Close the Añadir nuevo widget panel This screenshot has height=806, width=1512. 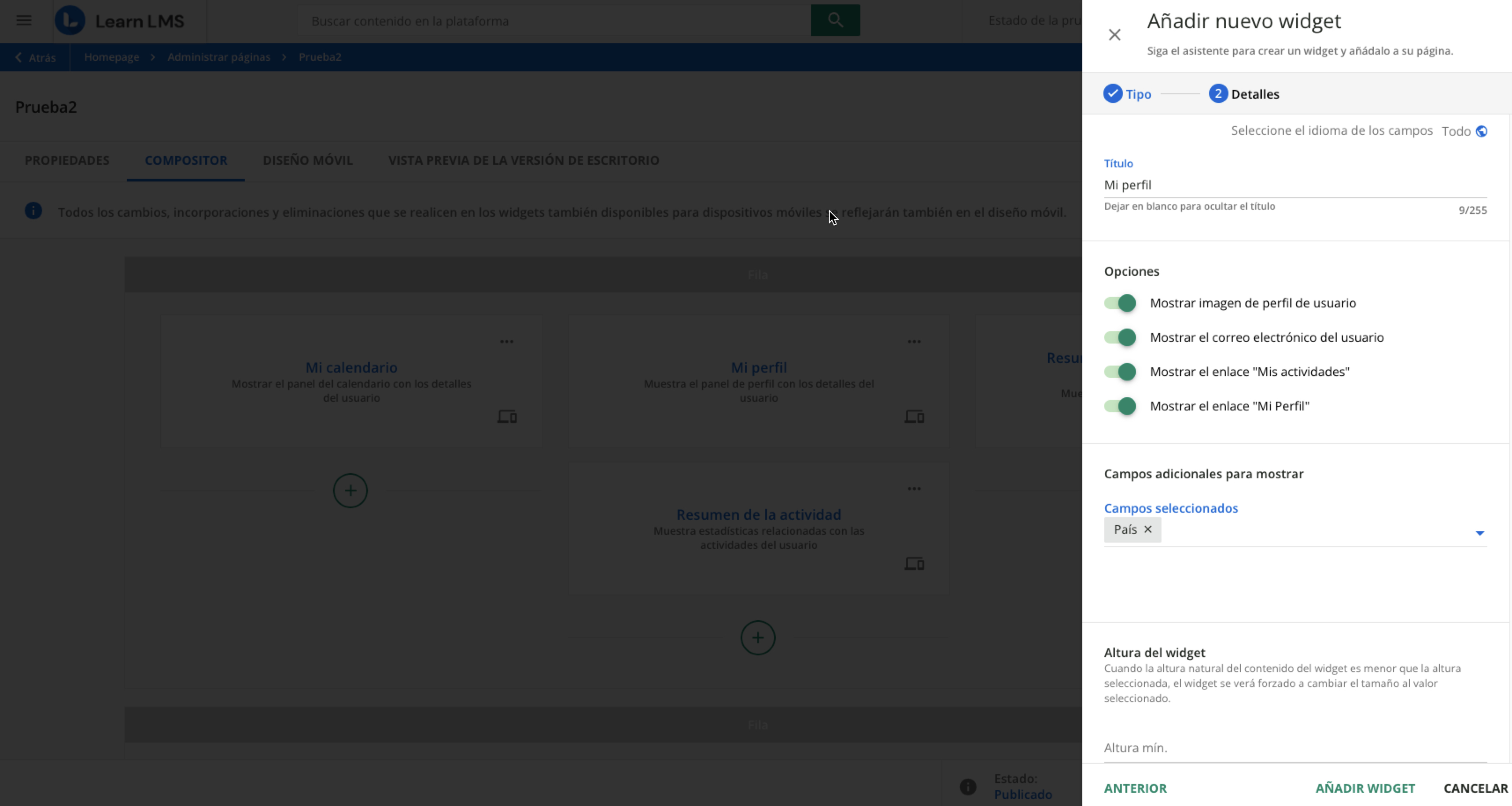pos(1114,35)
